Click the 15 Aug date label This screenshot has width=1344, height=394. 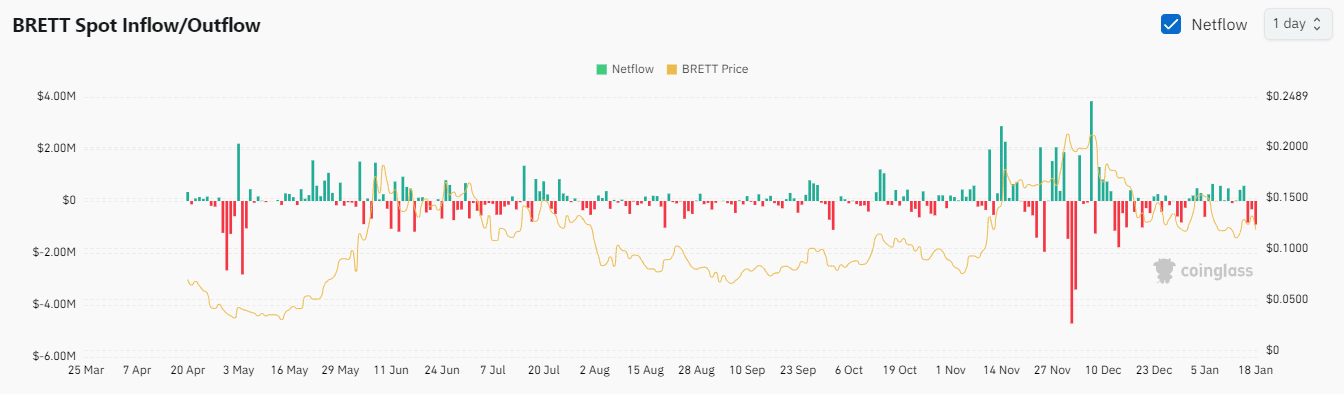pyautogui.click(x=646, y=370)
